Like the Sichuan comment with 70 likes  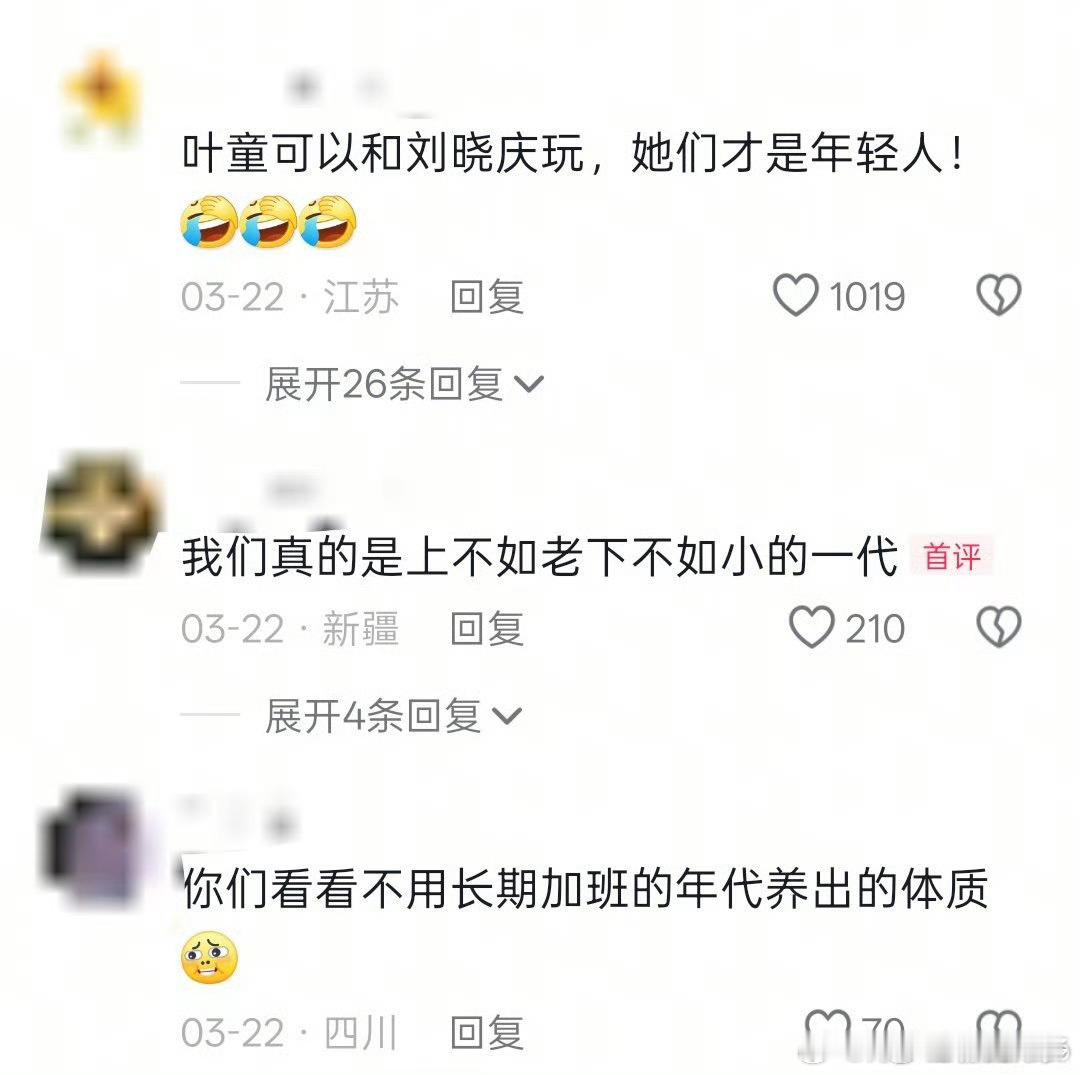coord(827,1032)
